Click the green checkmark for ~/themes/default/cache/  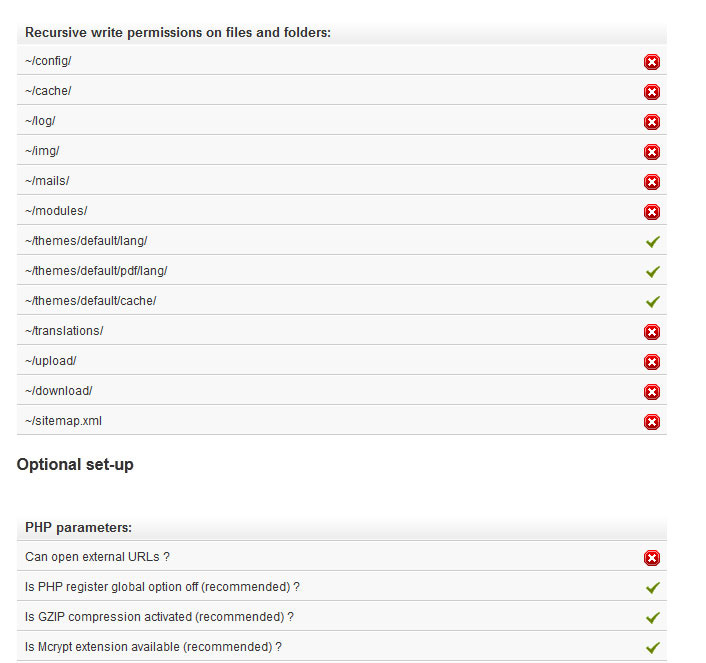(x=653, y=301)
